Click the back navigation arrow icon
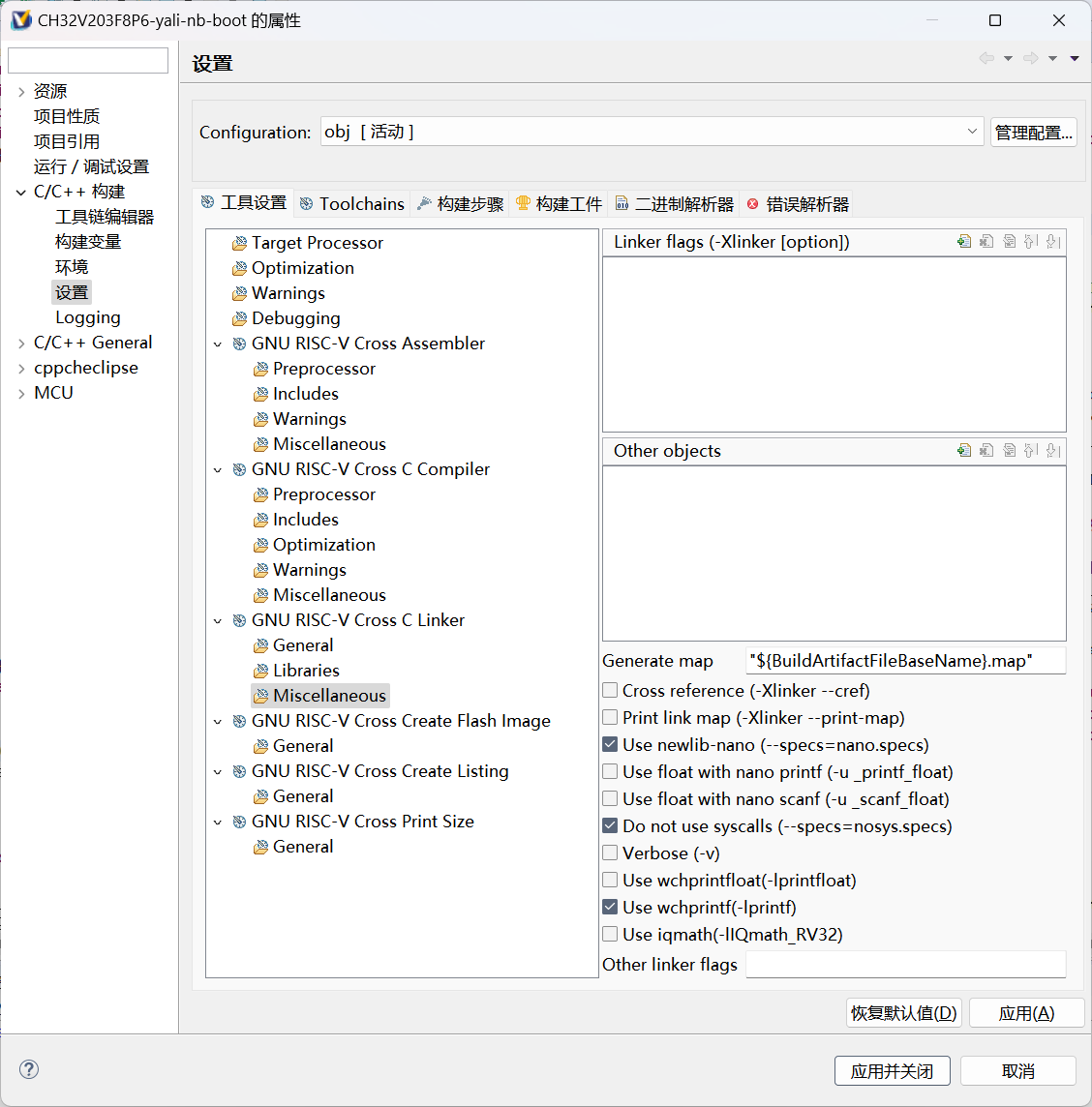 pos(986,59)
